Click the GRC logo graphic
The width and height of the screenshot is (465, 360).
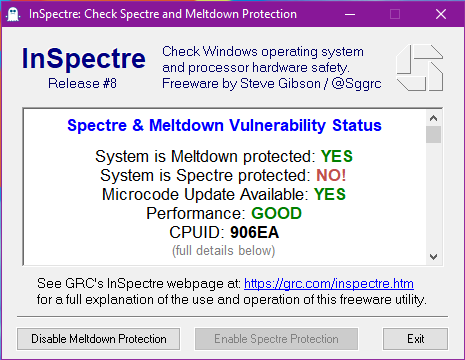420,67
